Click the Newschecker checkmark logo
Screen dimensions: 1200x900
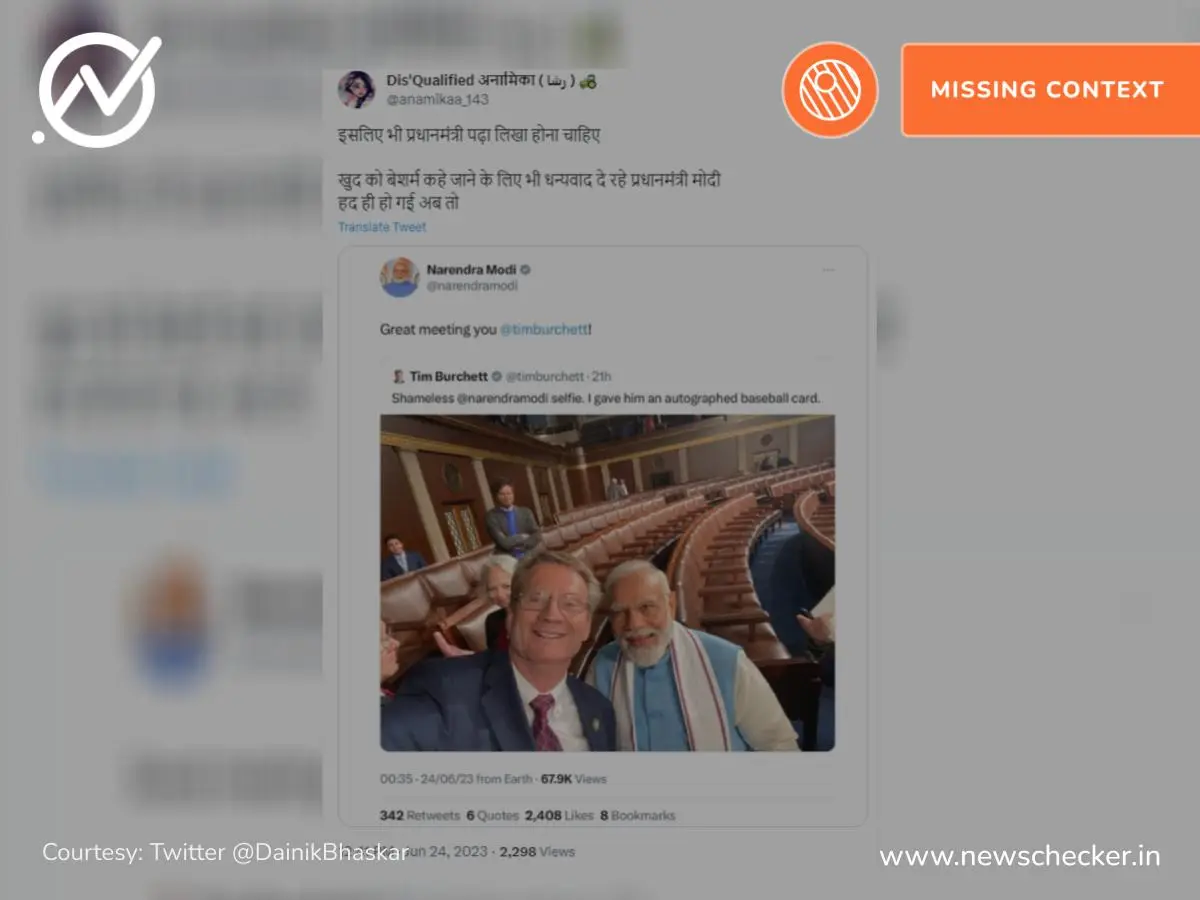click(x=97, y=90)
